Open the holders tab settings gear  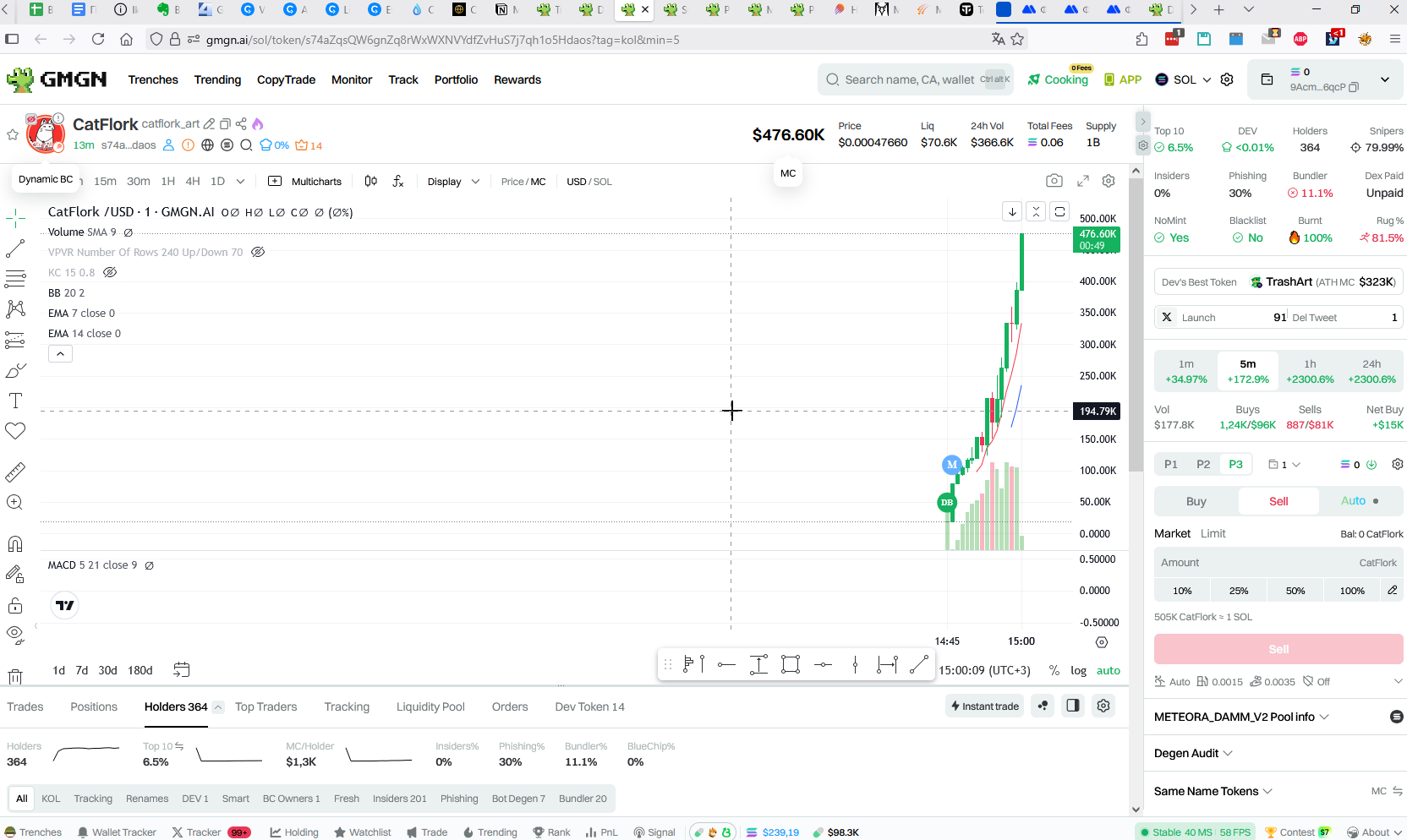(1103, 706)
